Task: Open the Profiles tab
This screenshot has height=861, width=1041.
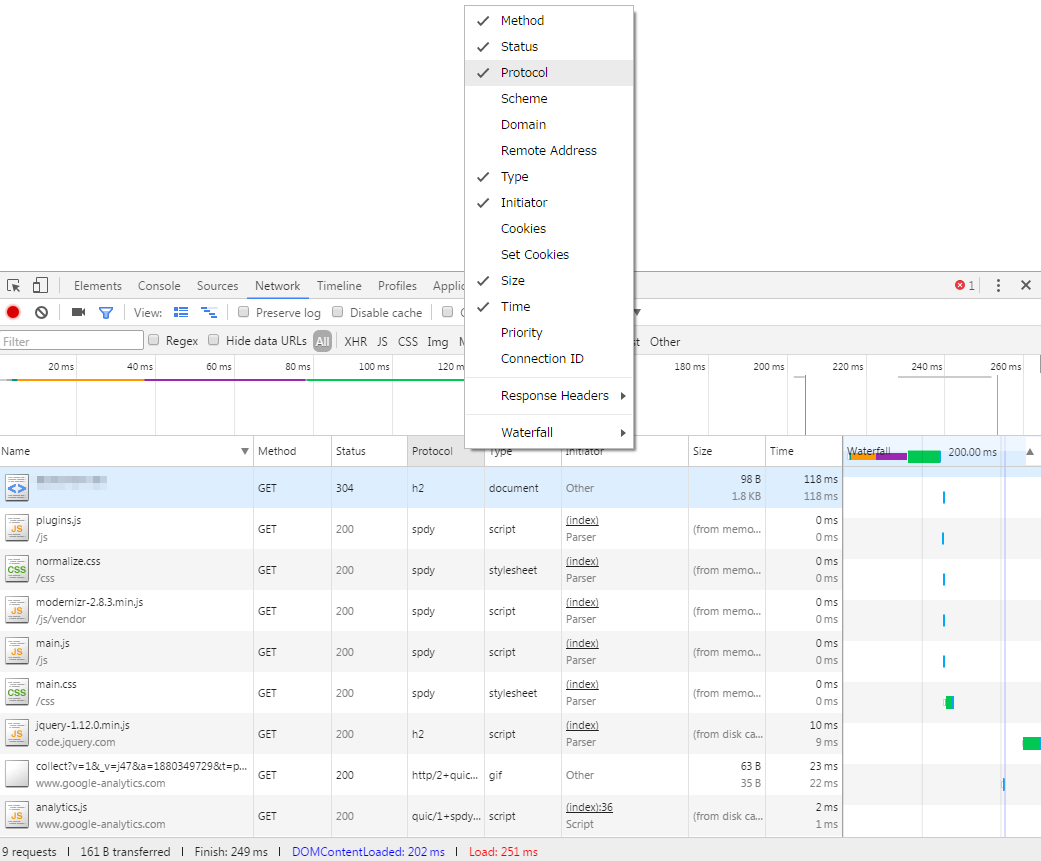Action: click(x=397, y=285)
